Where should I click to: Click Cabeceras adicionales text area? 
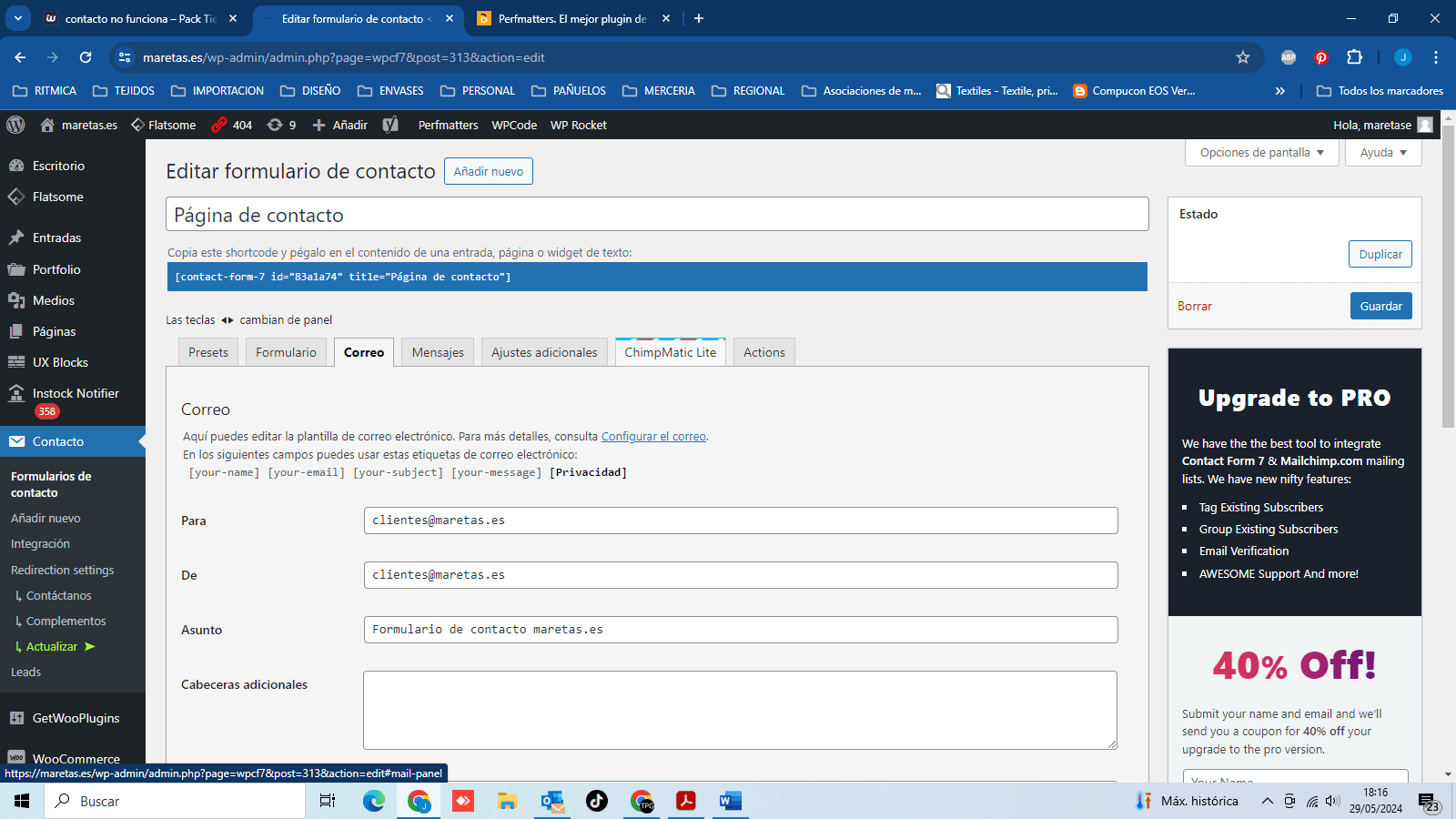[x=741, y=710]
